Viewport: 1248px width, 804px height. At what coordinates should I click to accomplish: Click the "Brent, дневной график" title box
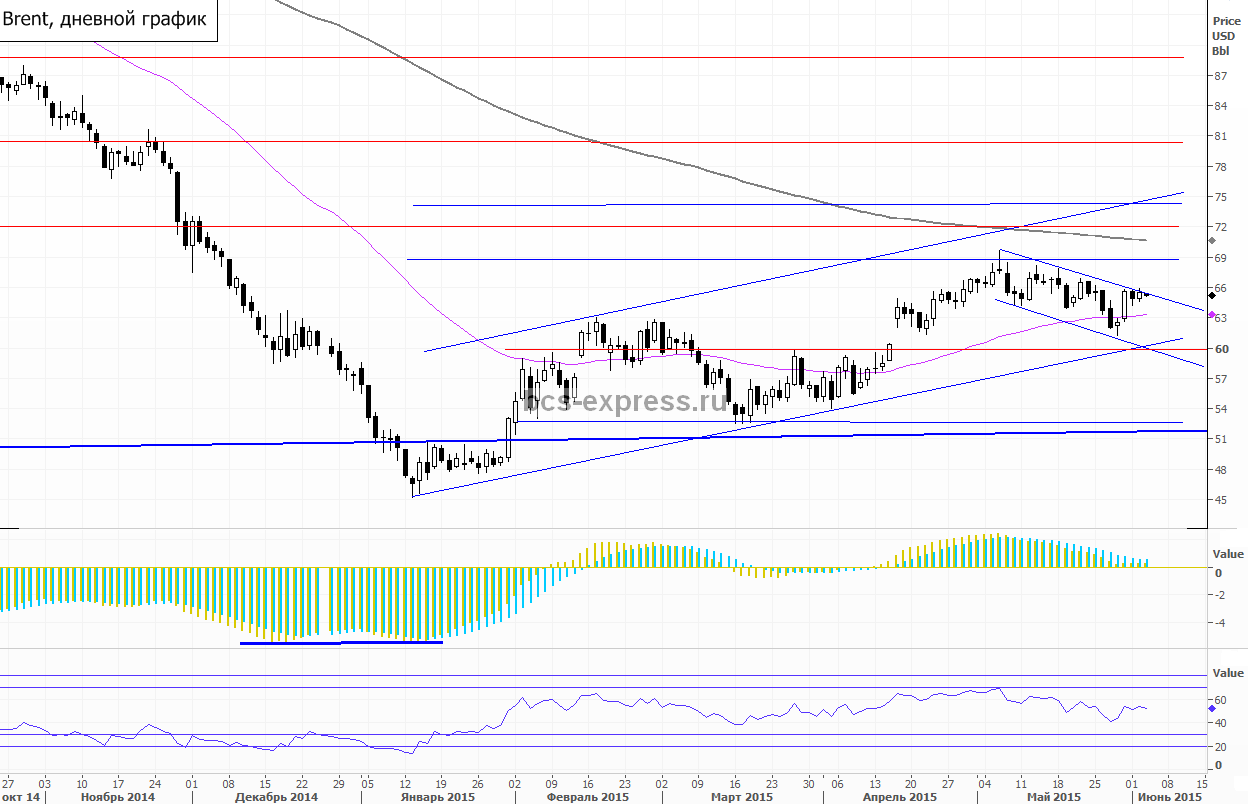[108, 19]
